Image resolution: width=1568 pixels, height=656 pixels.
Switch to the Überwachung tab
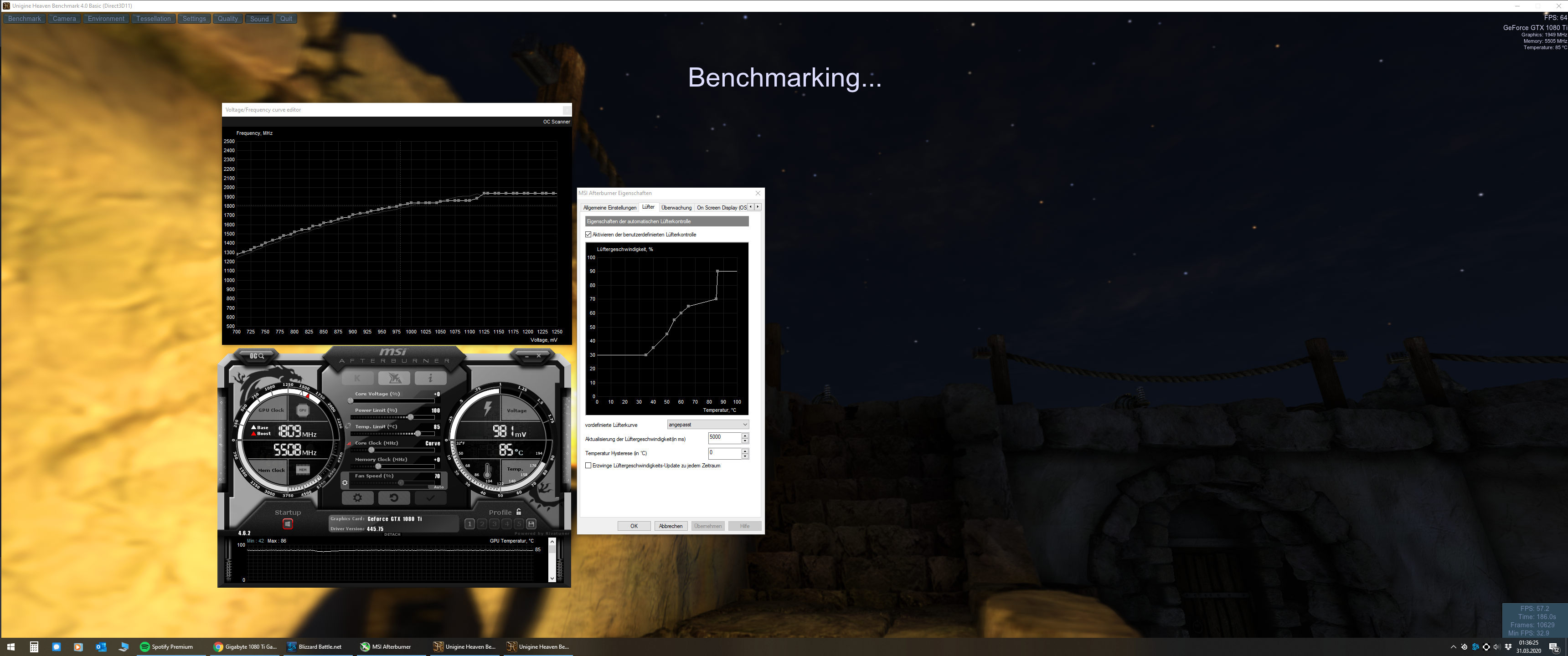676,208
